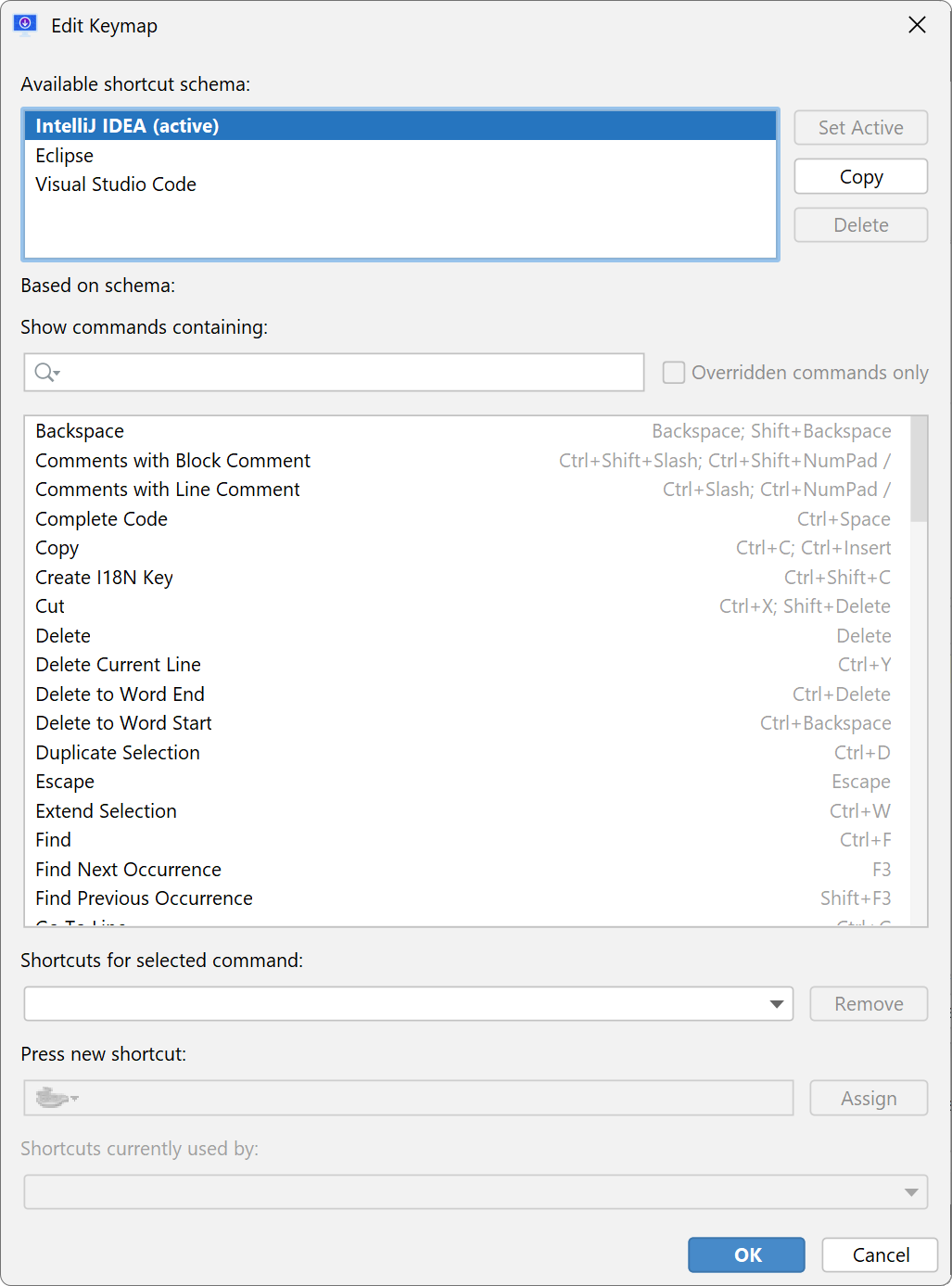Click the search magnifier icon
This screenshot has width=952, height=1286.
[46, 373]
